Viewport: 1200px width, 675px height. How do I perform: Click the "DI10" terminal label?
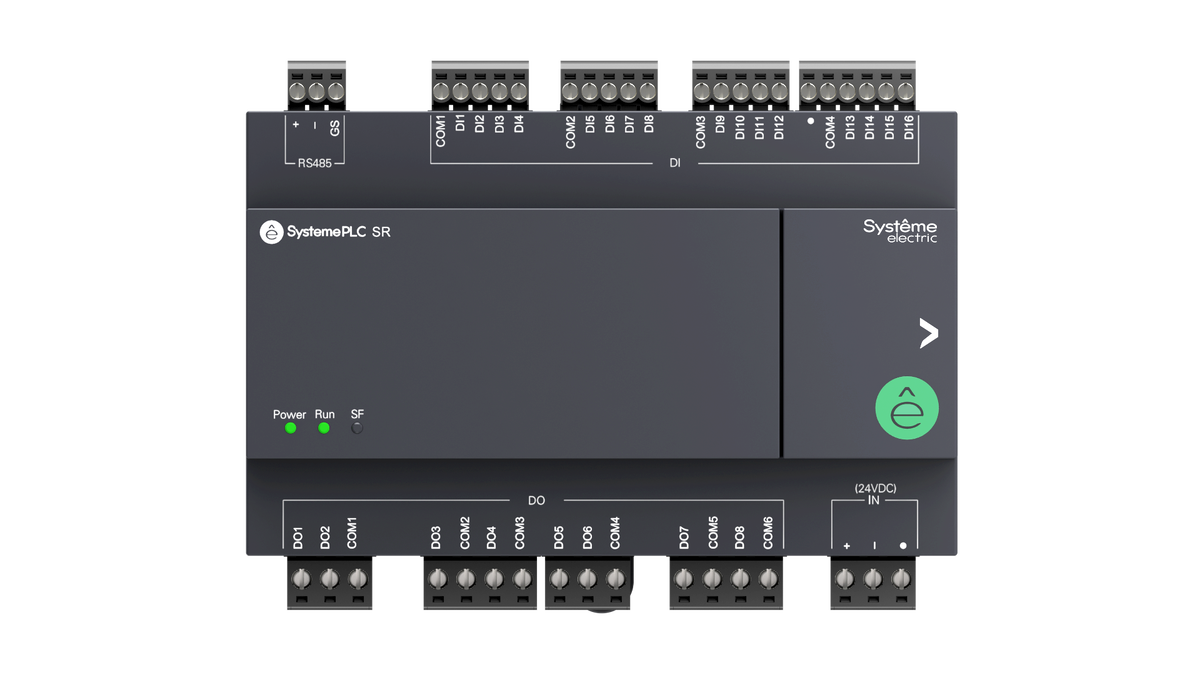pos(740,127)
